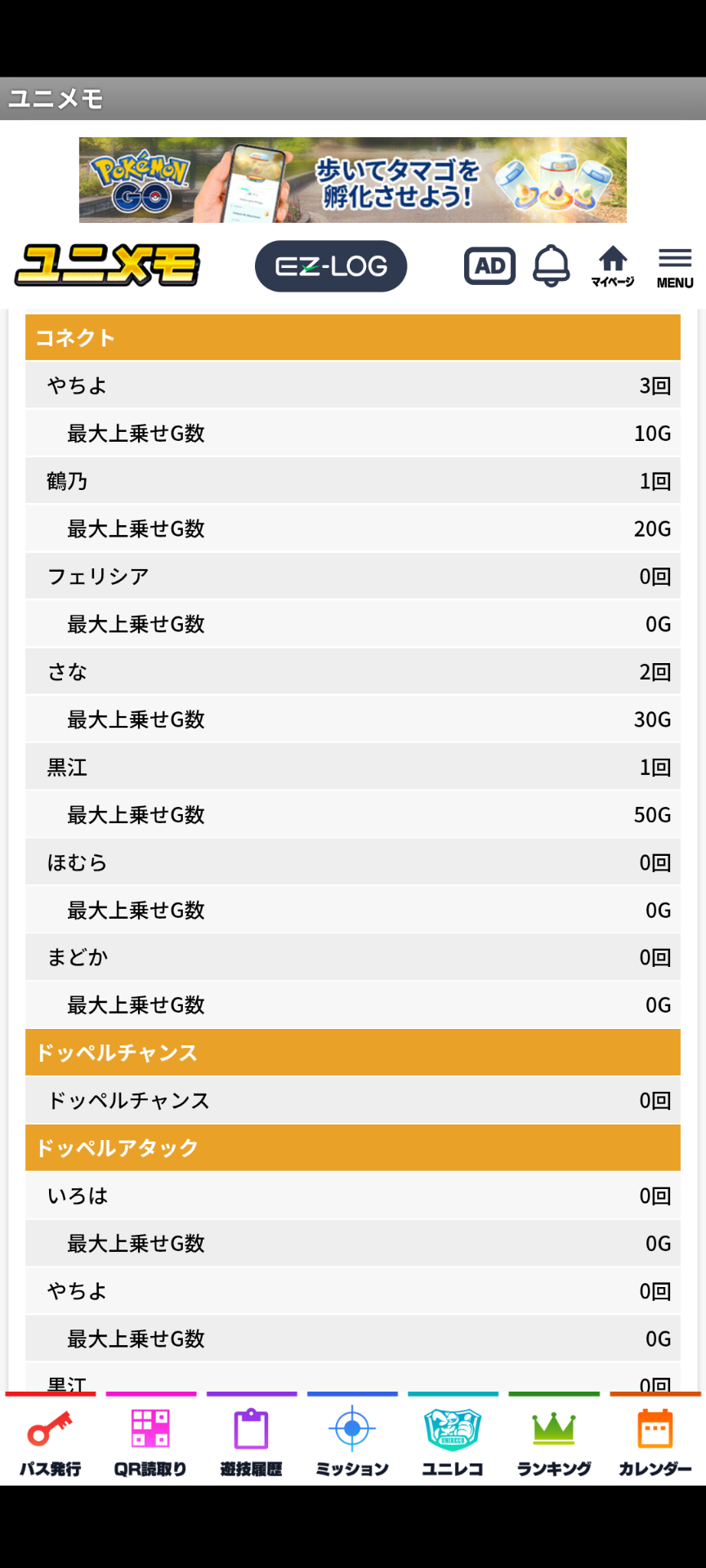Viewport: 706px width, 1568px height.
Task: Open ランキング crown tab
Action: pos(554,1443)
